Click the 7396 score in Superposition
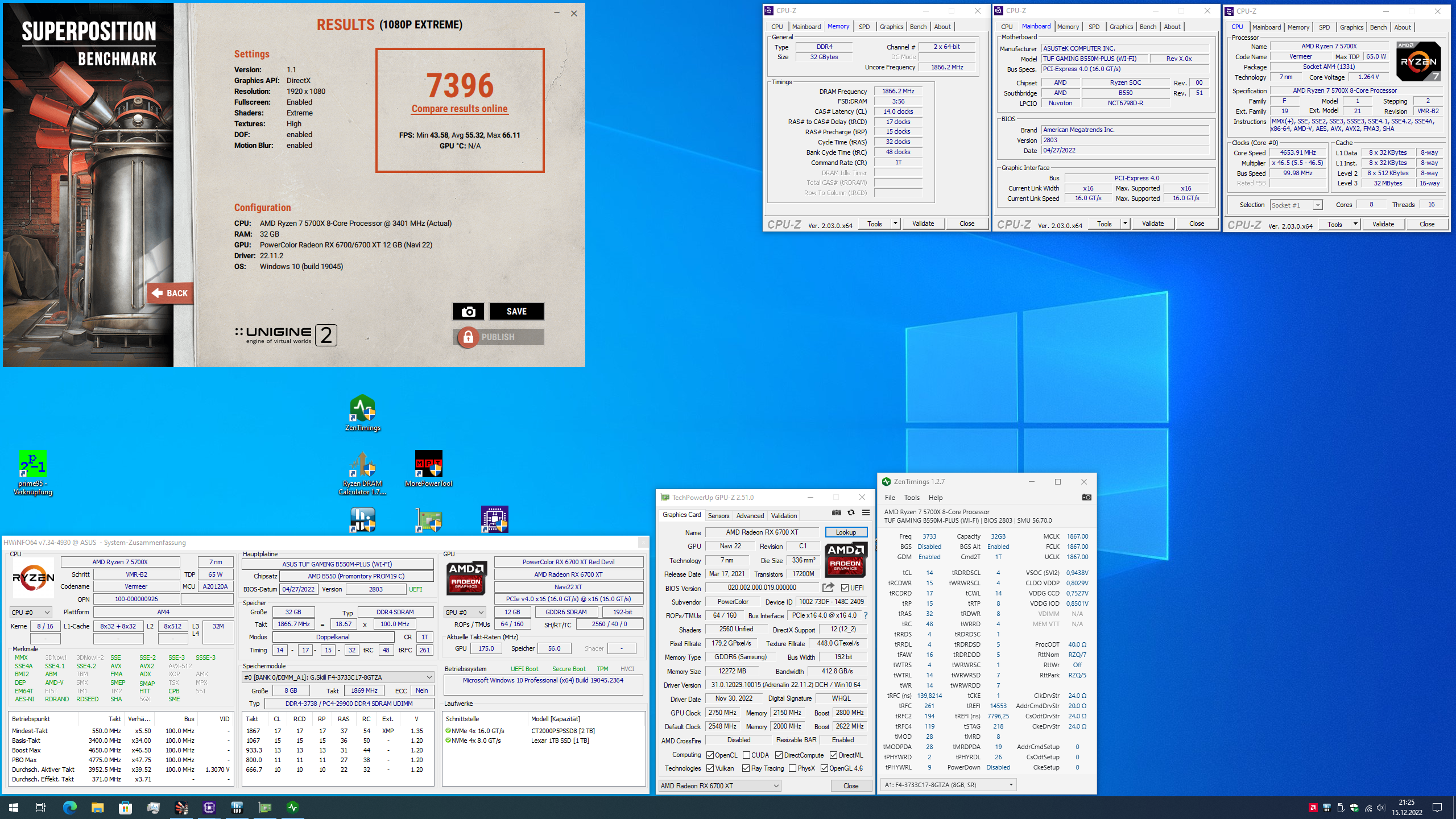Viewport: 1456px width, 819px height. tap(460, 85)
